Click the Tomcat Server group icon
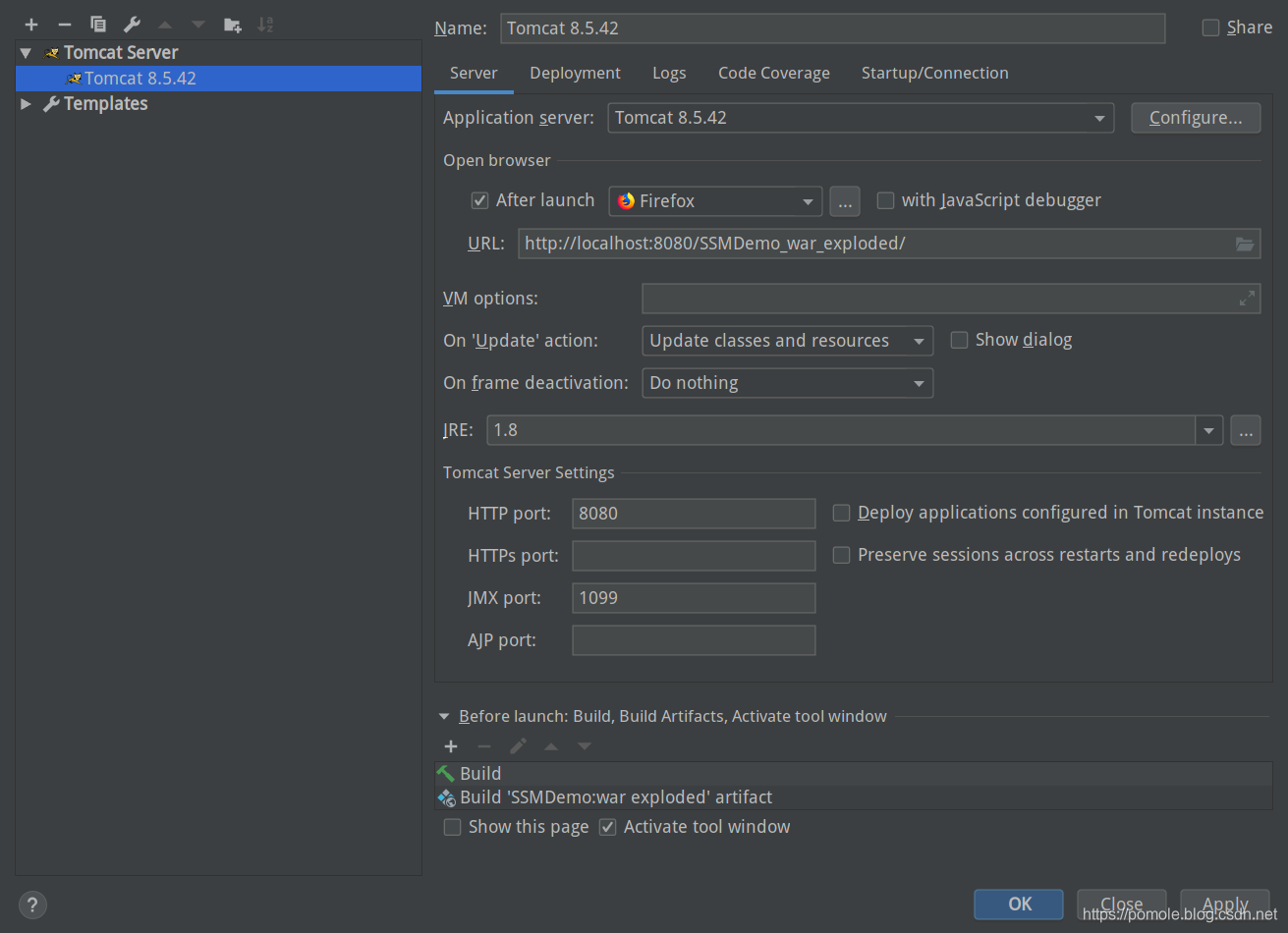 pos(52,53)
